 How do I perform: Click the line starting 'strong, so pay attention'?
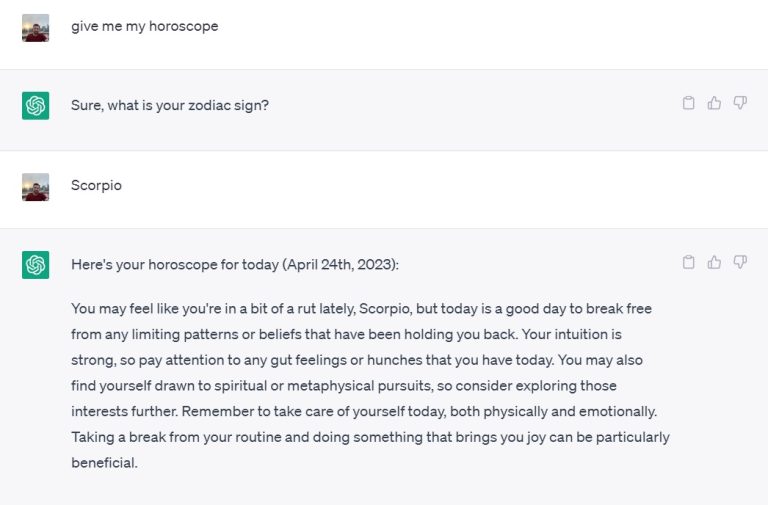pyautogui.click(x=357, y=360)
